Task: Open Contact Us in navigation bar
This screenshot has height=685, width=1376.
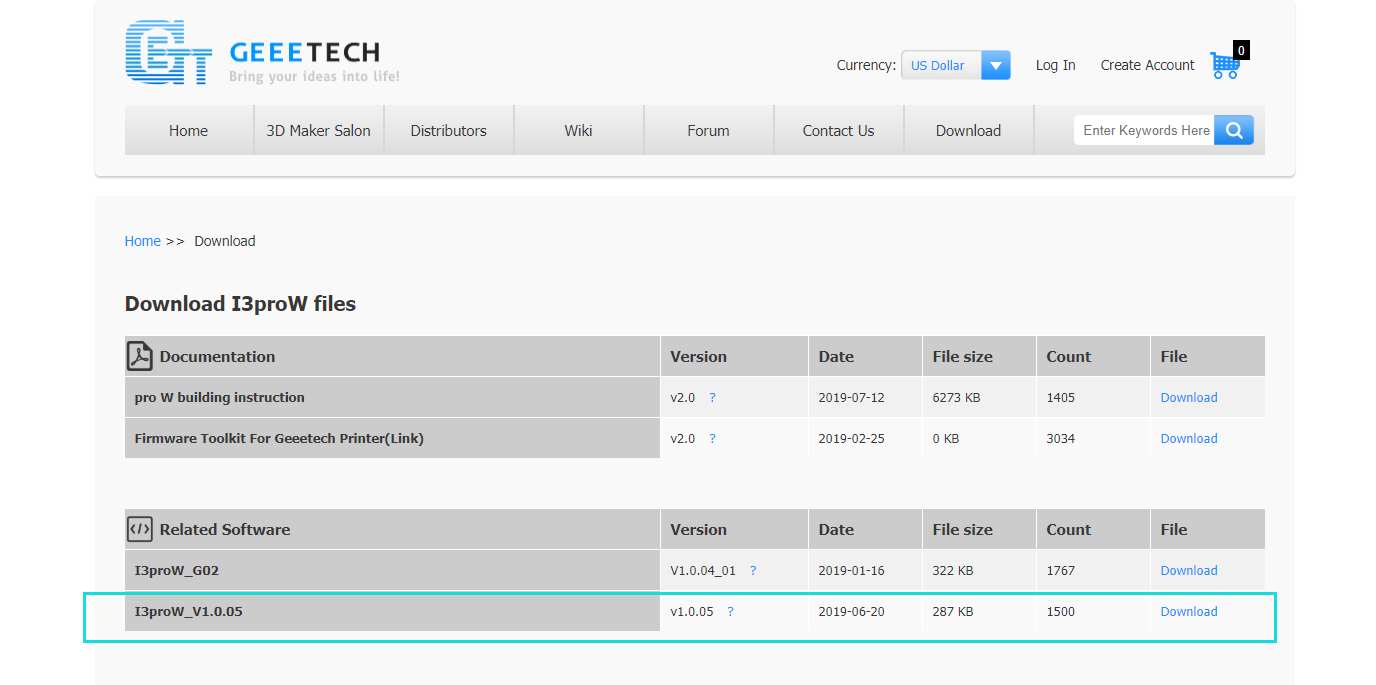Action: (x=838, y=130)
